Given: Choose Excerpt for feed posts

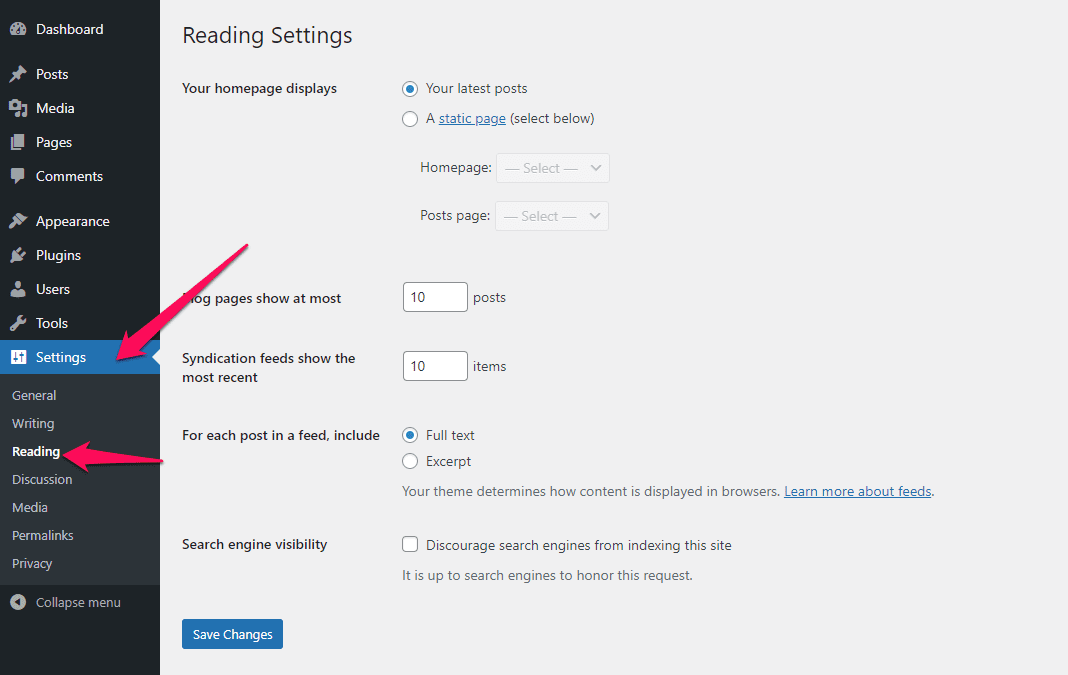Looking at the screenshot, I should 410,461.
